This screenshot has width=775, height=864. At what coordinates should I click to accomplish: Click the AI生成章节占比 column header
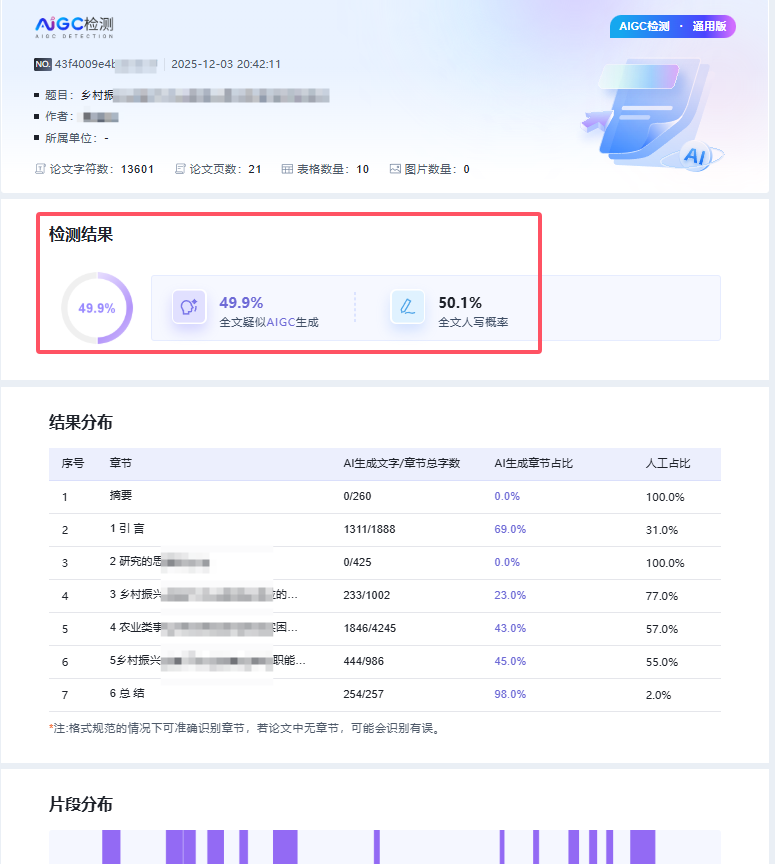pos(534,463)
